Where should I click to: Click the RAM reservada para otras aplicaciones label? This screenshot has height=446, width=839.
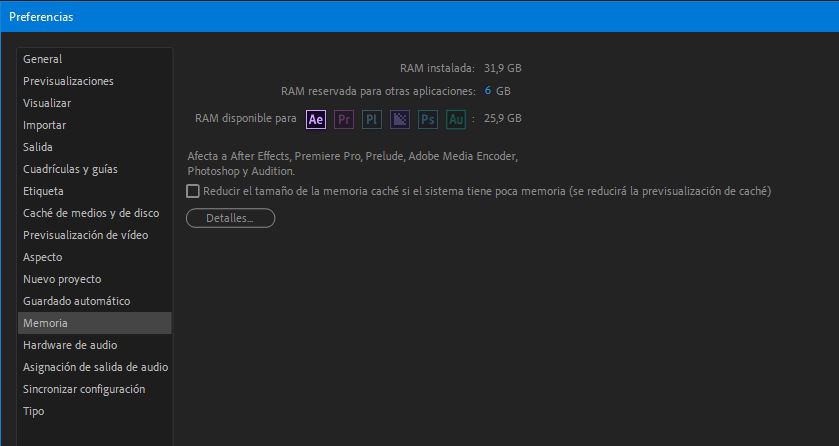tap(378, 91)
